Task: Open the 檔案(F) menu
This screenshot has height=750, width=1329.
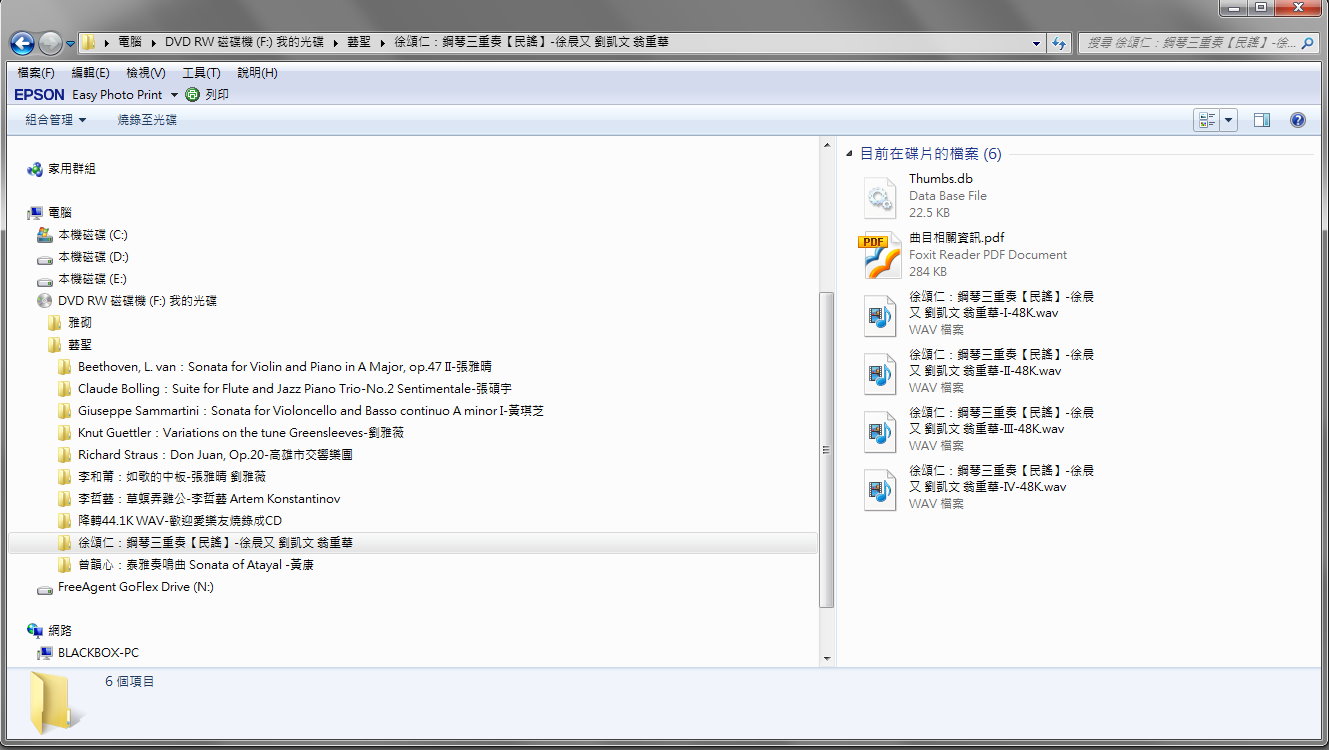Action: coord(36,73)
